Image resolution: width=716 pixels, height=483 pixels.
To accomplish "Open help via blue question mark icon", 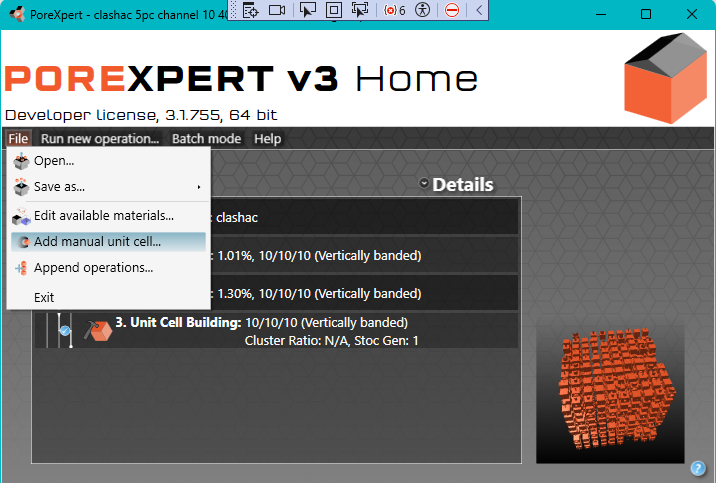I will (x=698, y=467).
